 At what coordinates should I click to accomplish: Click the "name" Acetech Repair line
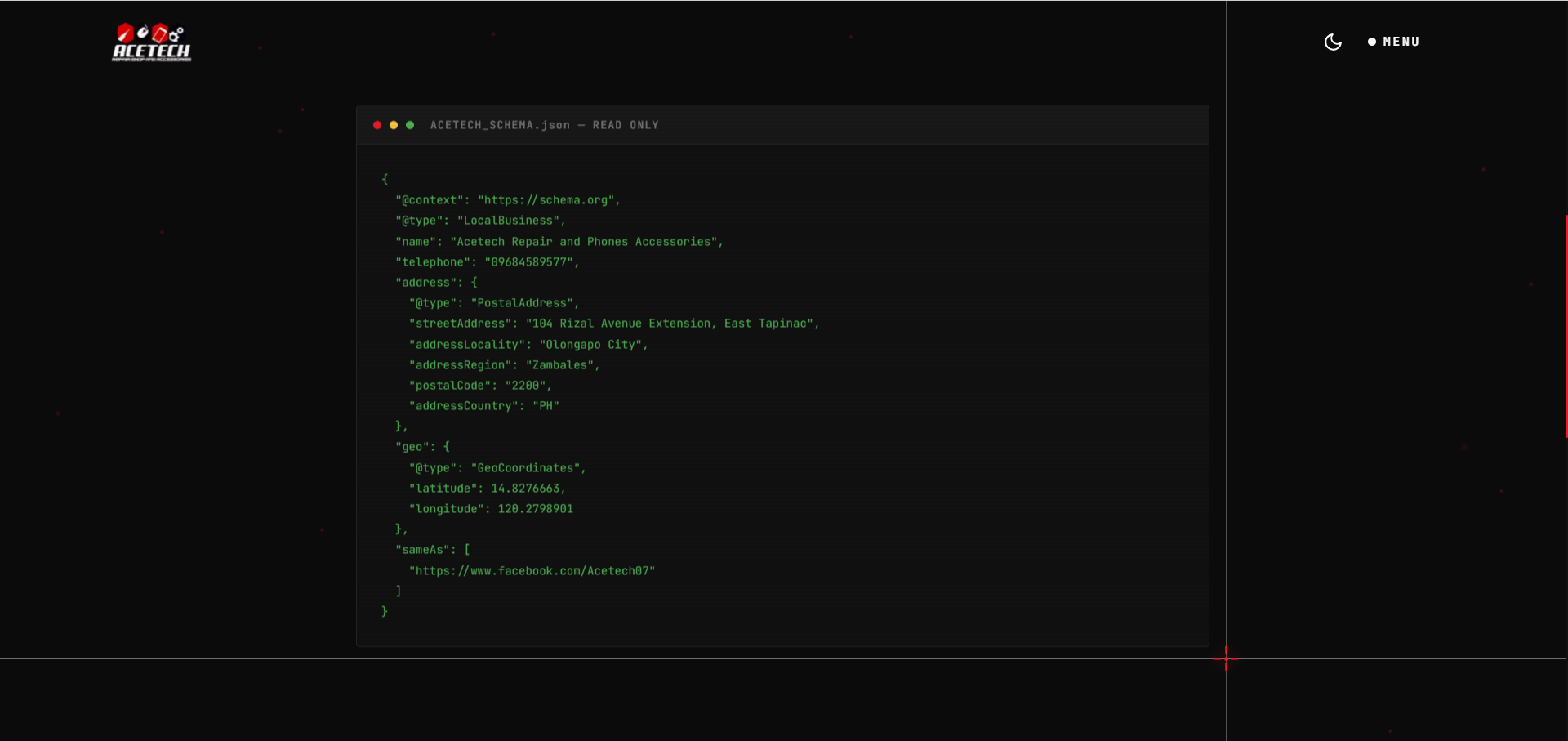point(559,242)
